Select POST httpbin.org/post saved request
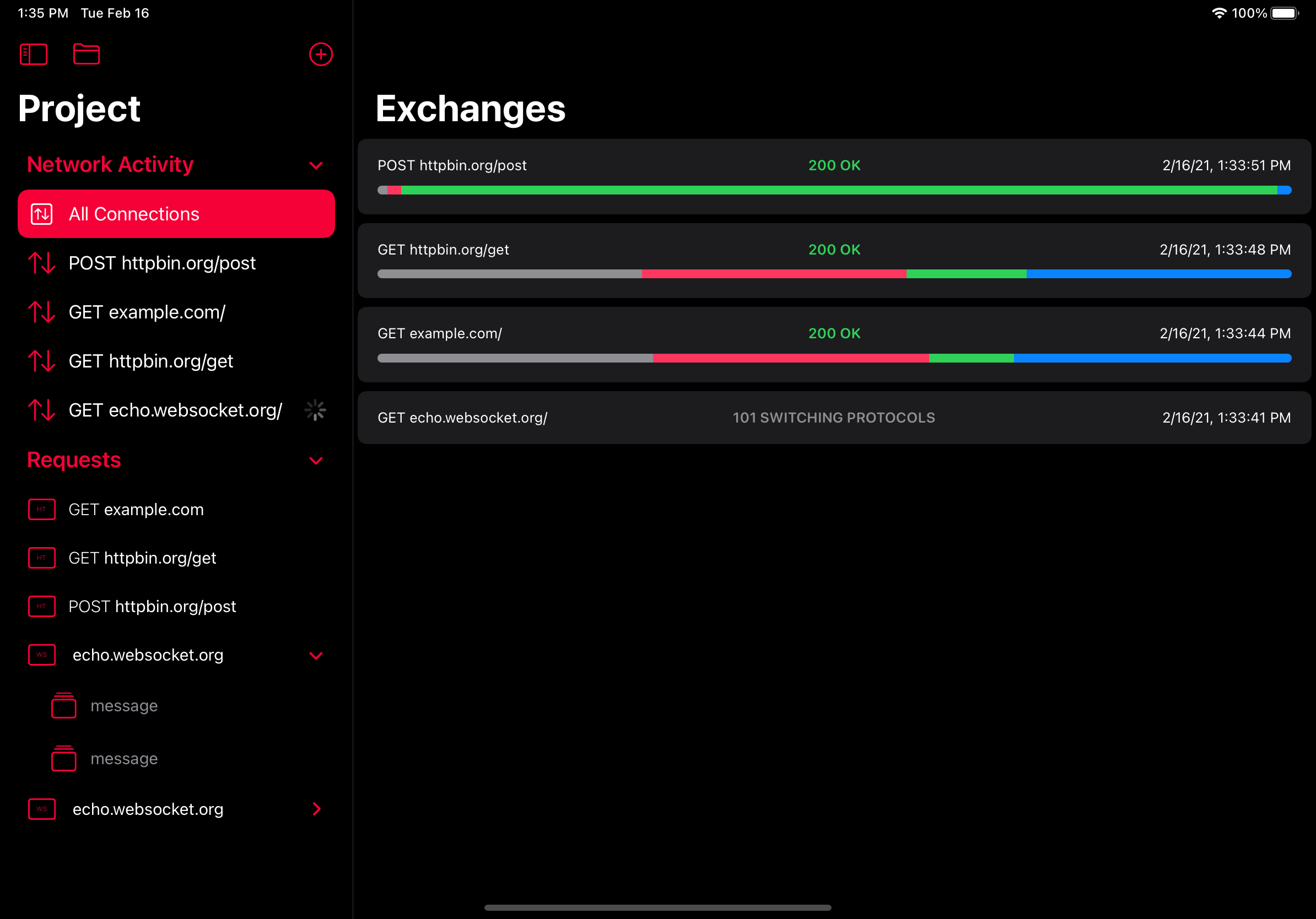 [x=152, y=607]
